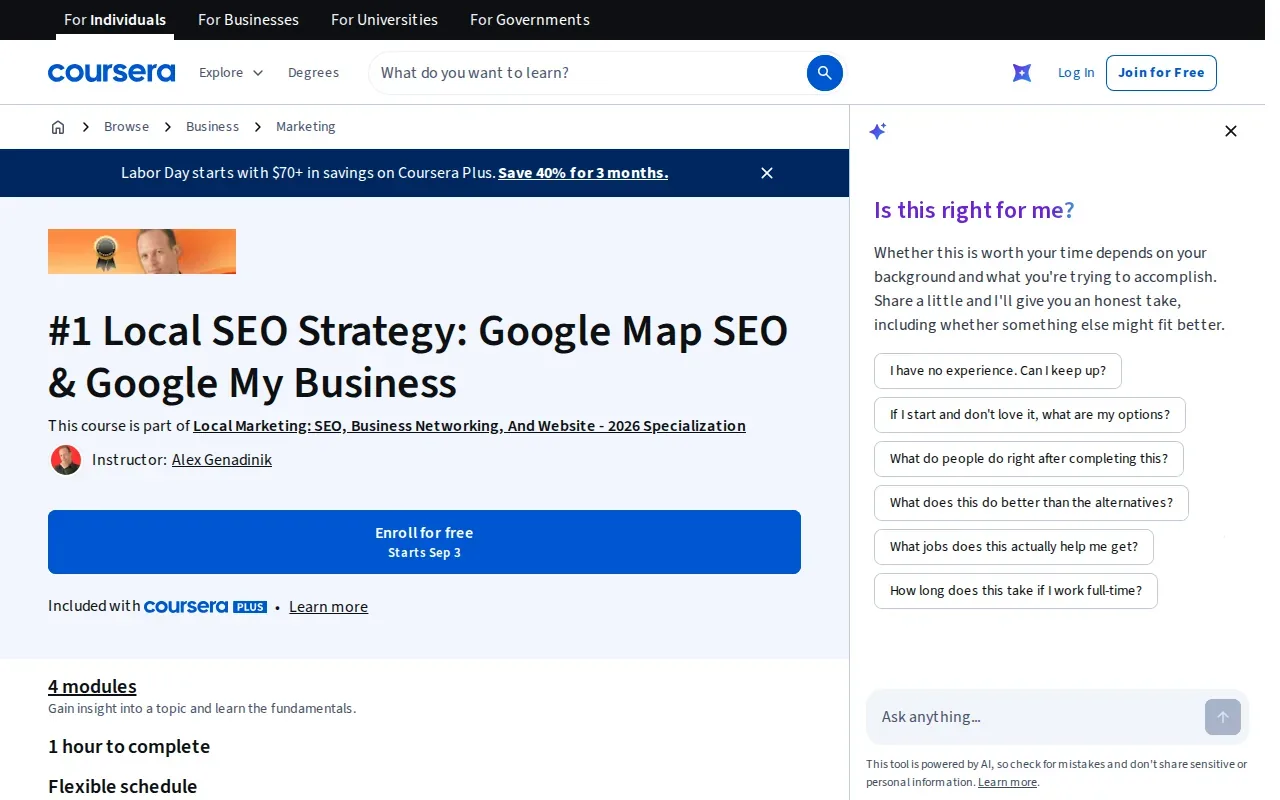
Task: Click the Join for Free button
Action: coord(1161,73)
